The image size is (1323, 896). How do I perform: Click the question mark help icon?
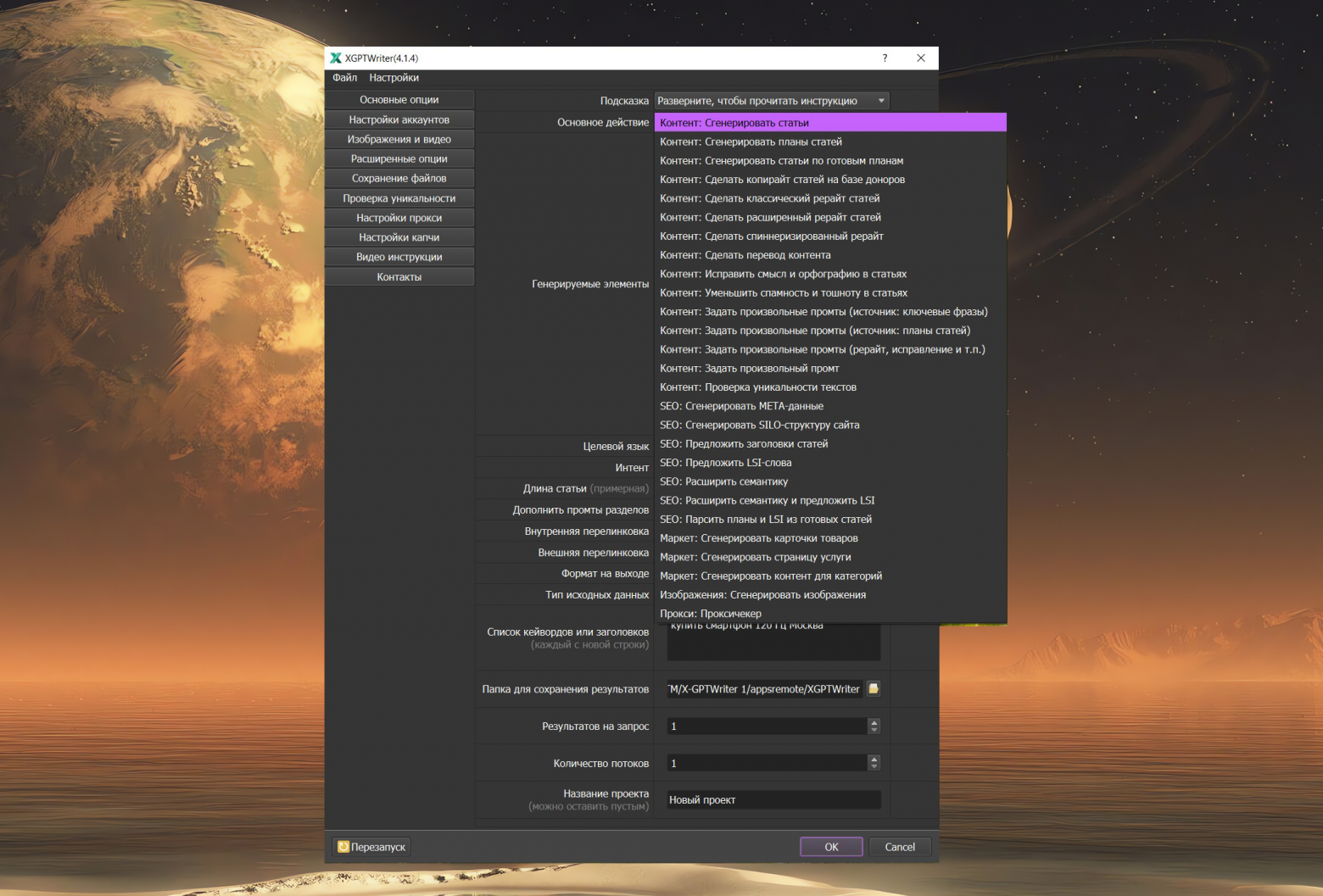(x=885, y=58)
